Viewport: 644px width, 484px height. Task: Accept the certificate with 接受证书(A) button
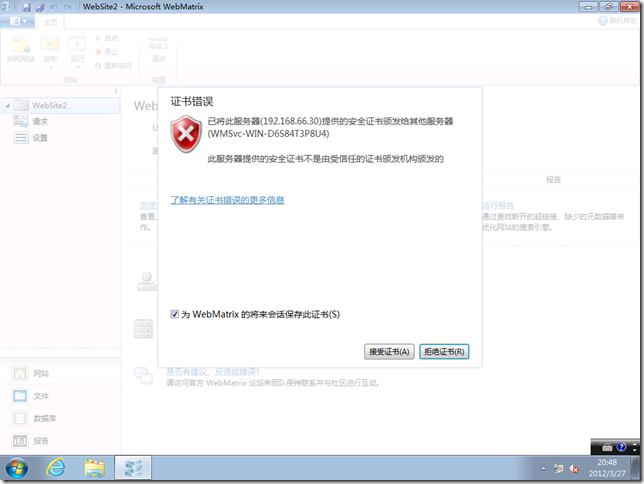point(389,352)
